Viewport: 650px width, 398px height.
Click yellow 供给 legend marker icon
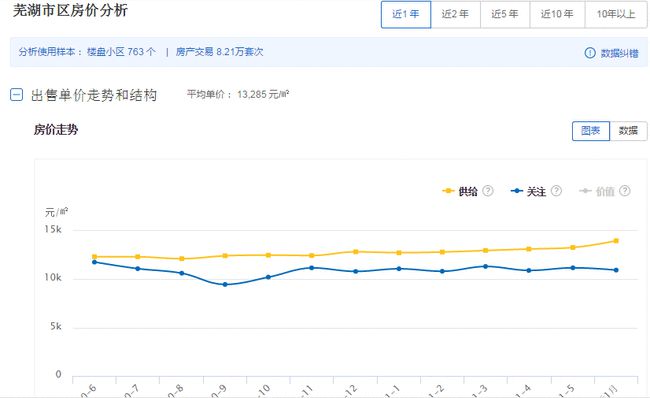[448, 191]
